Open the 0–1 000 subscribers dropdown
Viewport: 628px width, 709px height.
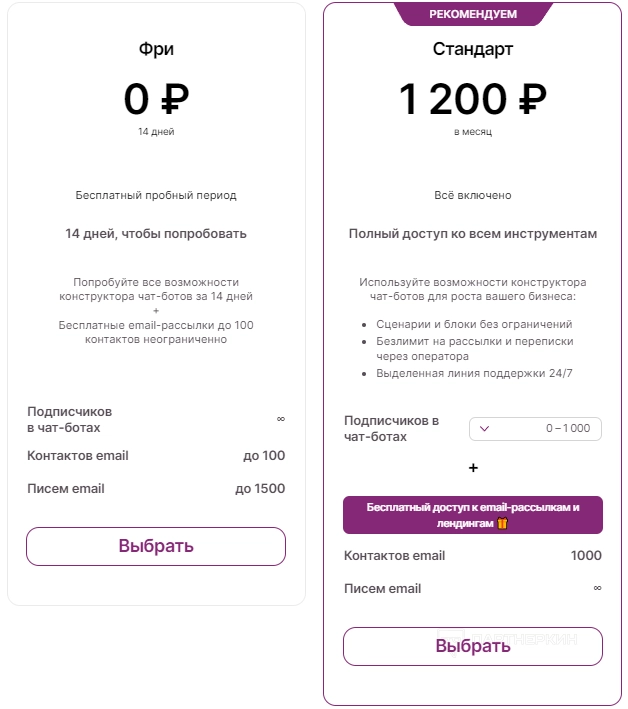(535, 429)
